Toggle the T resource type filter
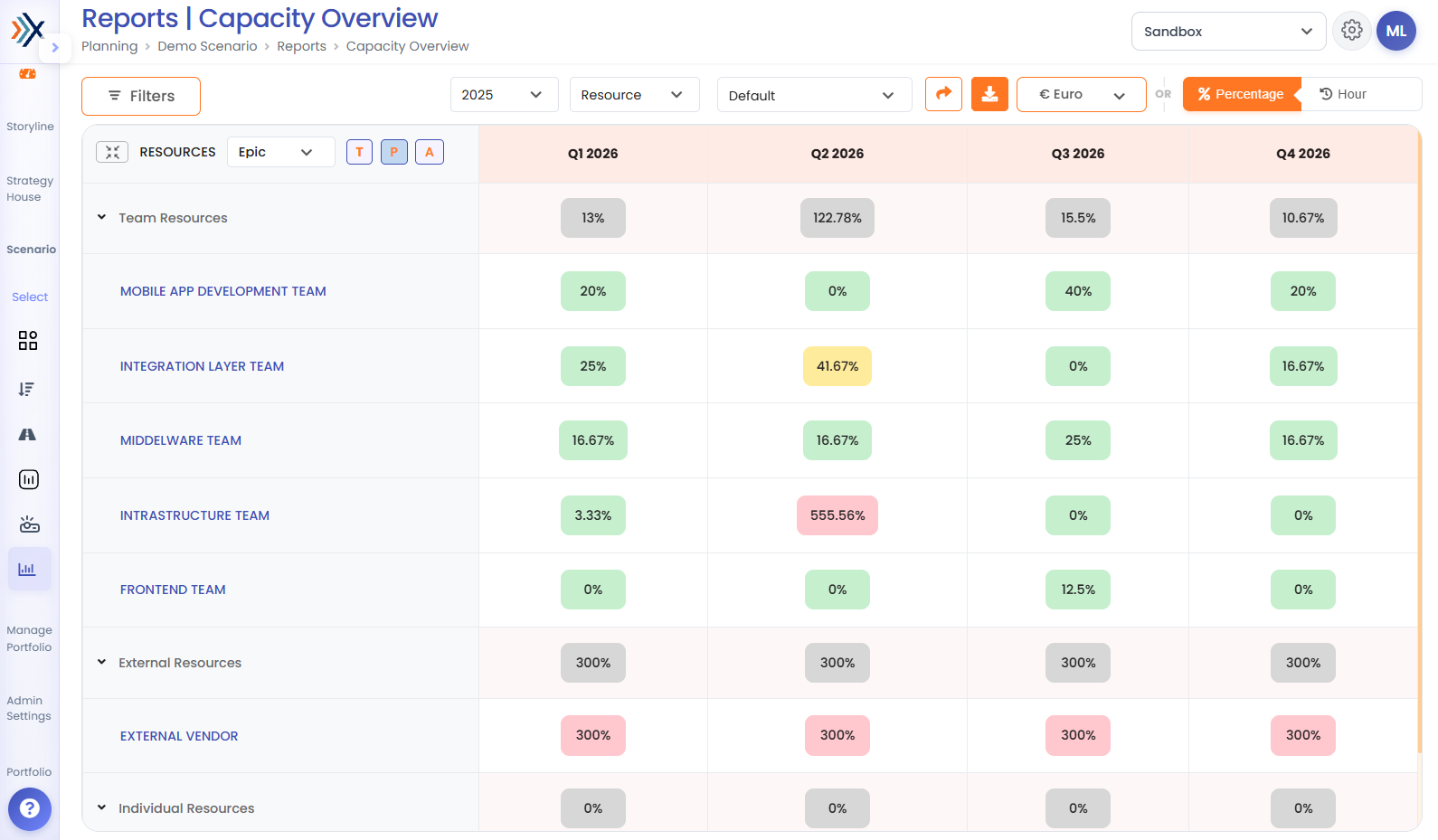 [x=359, y=152]
